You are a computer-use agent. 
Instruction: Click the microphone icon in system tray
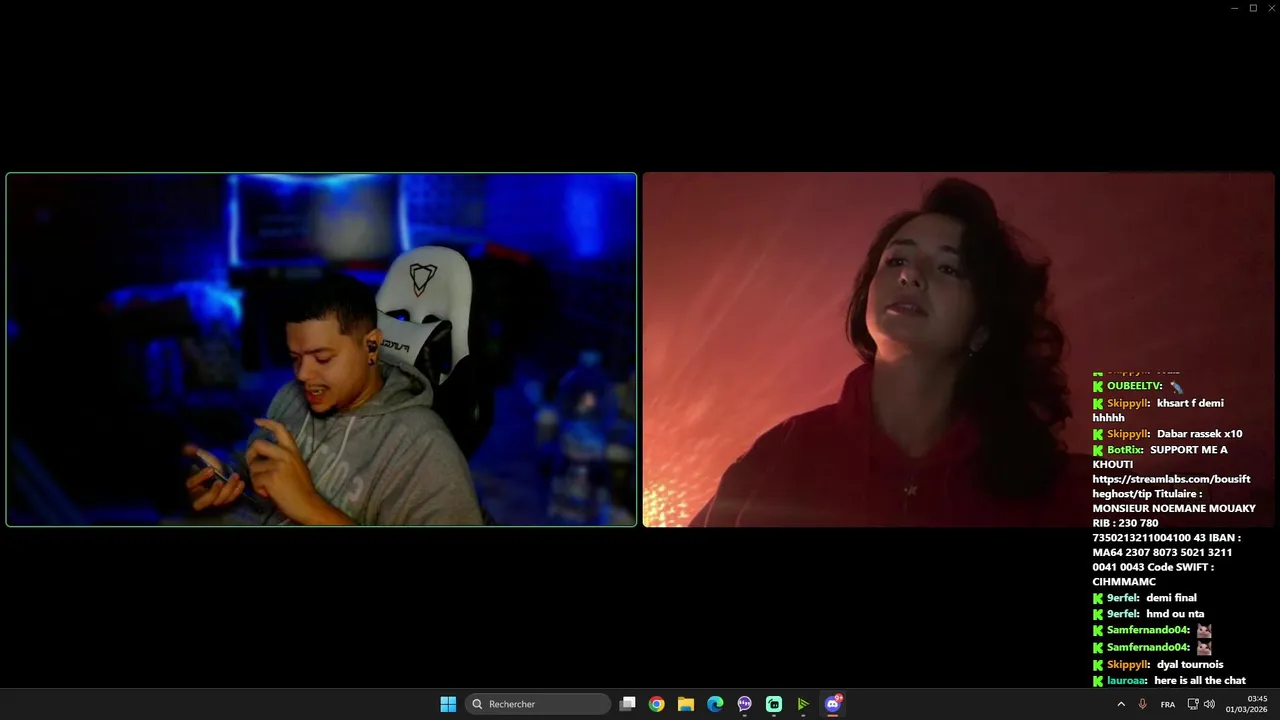pyautogui.click(x=1142, y=704)
